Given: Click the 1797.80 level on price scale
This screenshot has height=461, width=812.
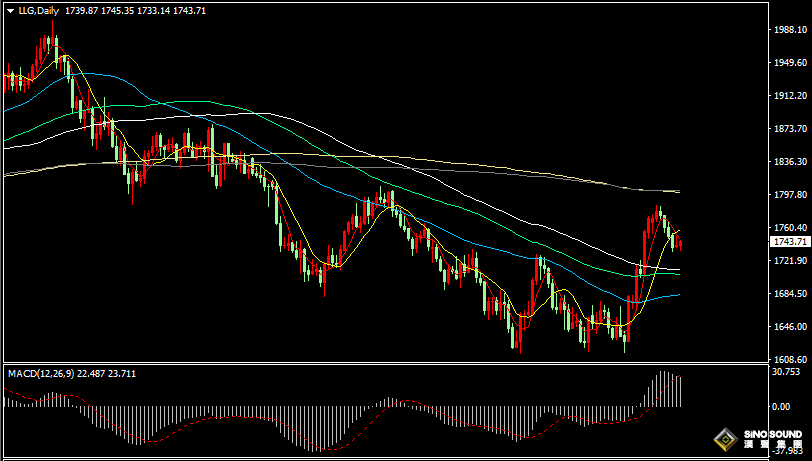Looking at the screenshot, I should pyautogui.click(x=790, y=195).
